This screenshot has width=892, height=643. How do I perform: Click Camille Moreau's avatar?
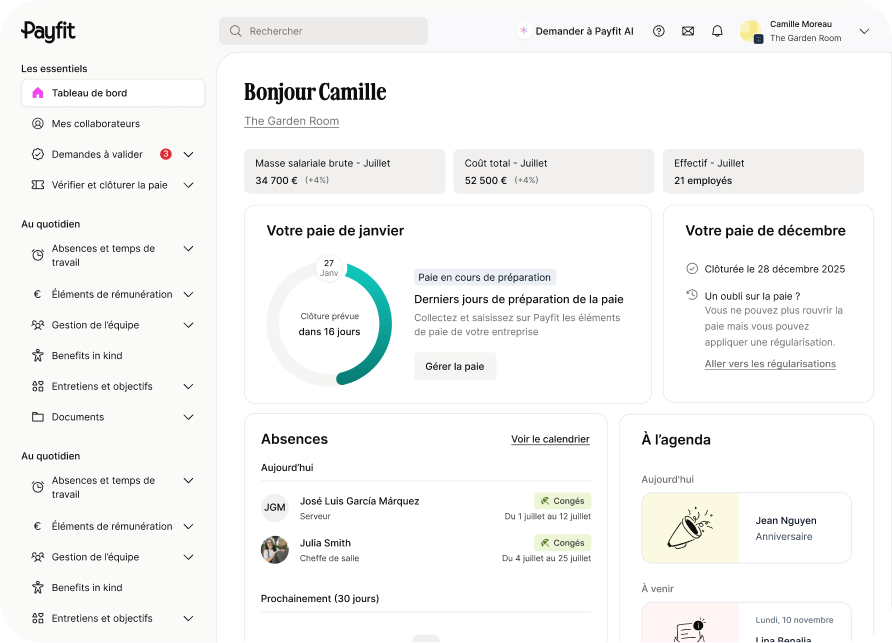751,31
